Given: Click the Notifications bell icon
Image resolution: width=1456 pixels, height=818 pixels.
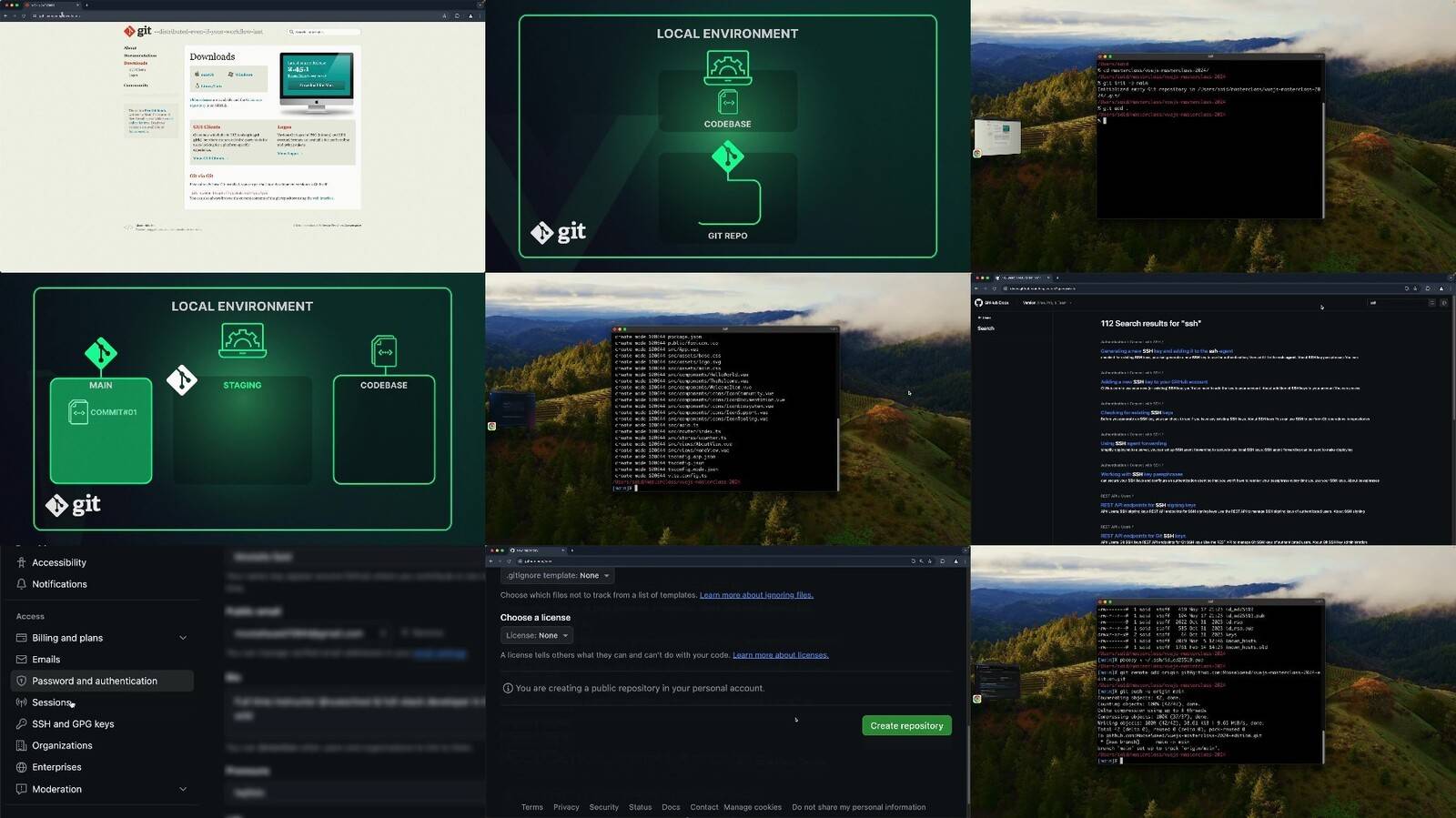Looking at the screenshot, I should [x=21, y=584].
